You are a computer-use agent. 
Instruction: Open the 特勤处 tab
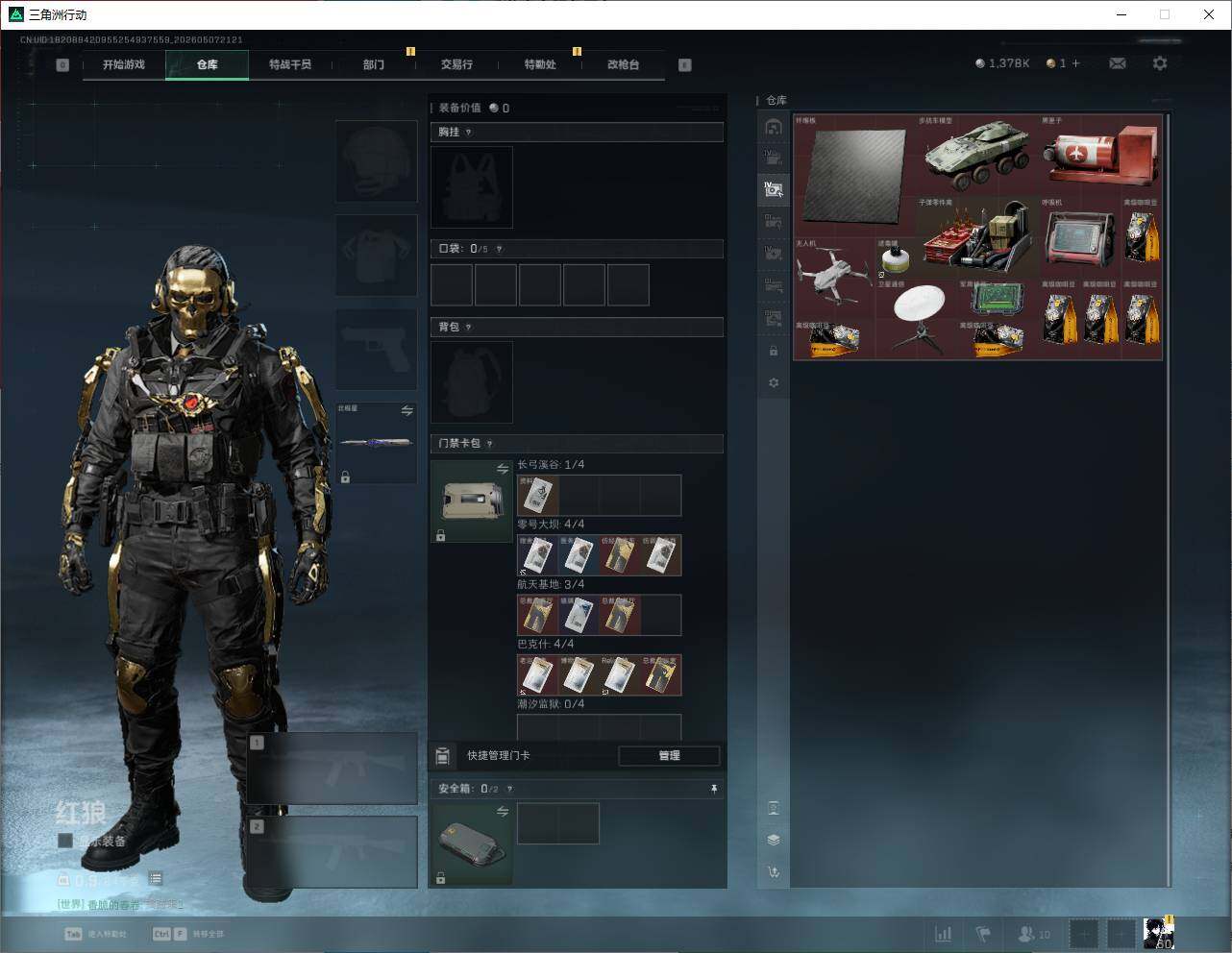[540, 64]
